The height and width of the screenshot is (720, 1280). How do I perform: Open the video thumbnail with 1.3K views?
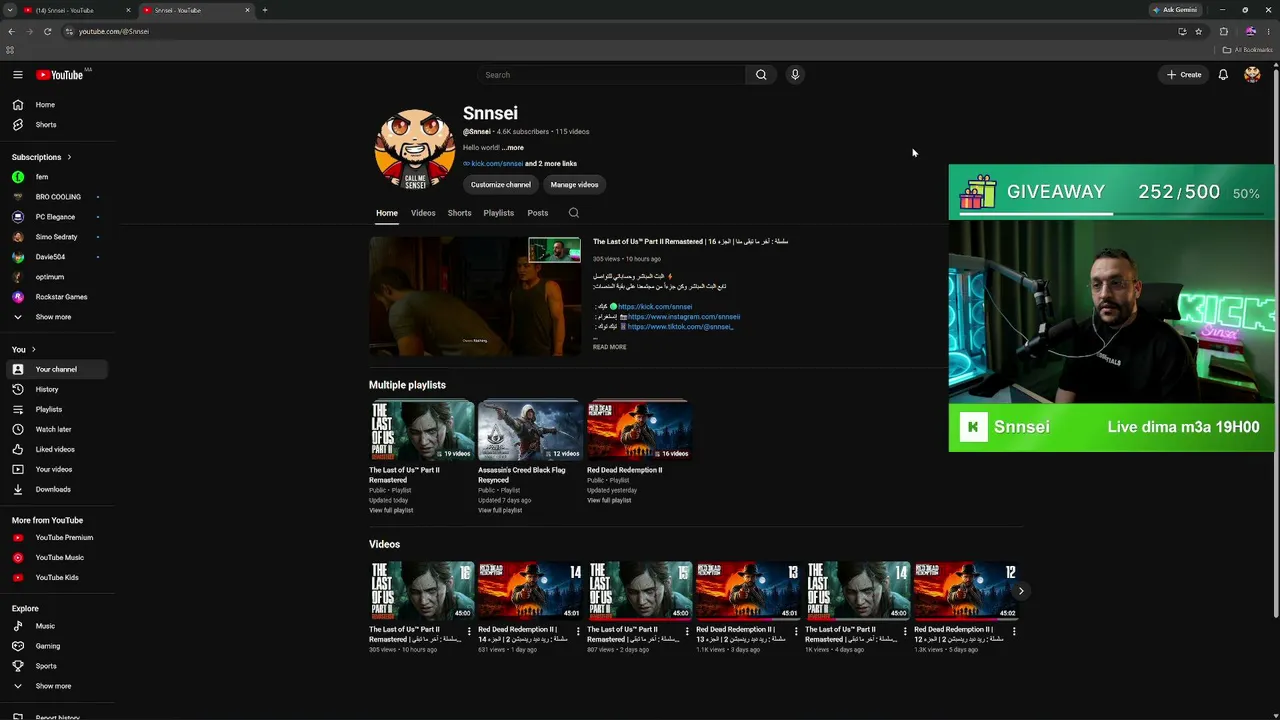click(x=967, y=591)
